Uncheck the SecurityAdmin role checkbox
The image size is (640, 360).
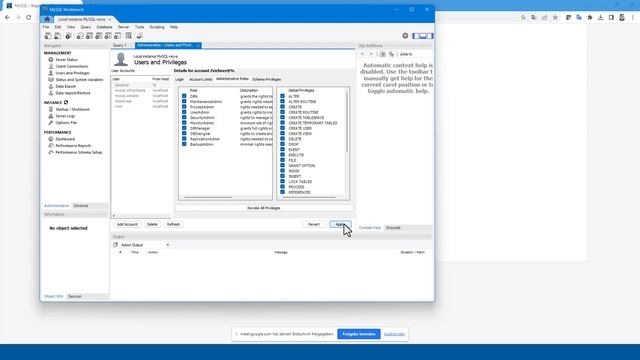[x=184, y=118]
